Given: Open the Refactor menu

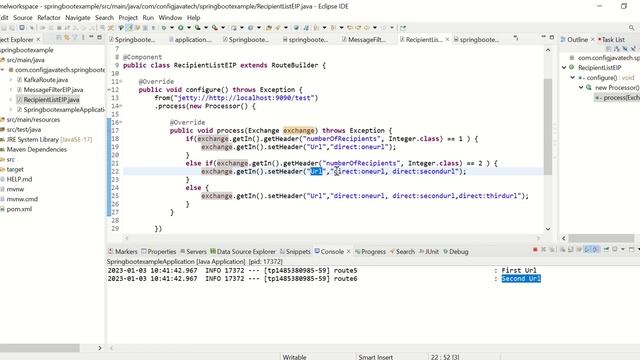Looking at the screenshot, I should pyautogui.click(x=49, y=18).
